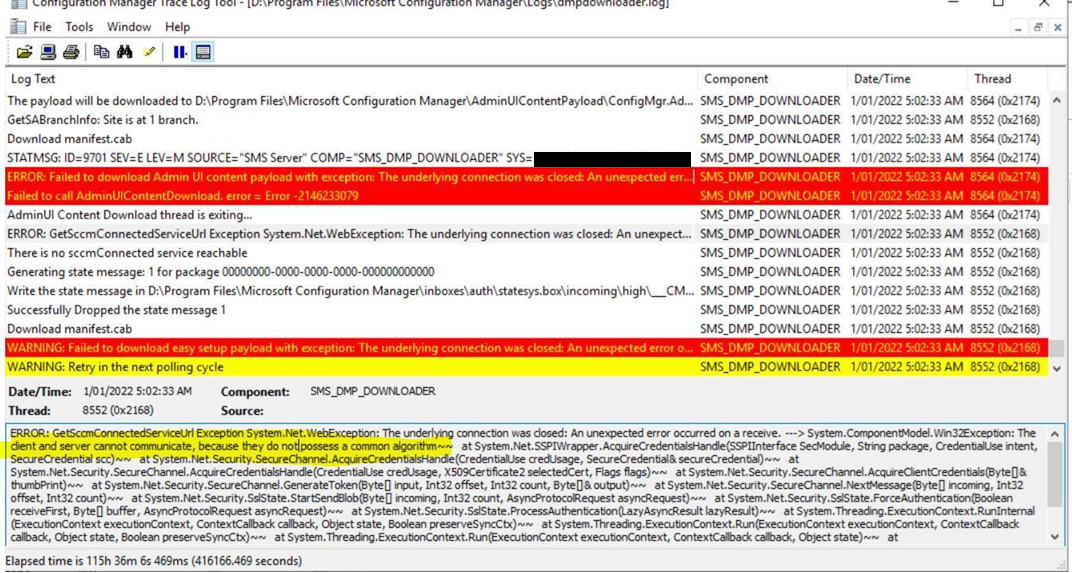The height and width of the screenshot is (573, 1072).
Task: Select the 'The payload will be downloaded to' row
Action: (x=526, y=101)
